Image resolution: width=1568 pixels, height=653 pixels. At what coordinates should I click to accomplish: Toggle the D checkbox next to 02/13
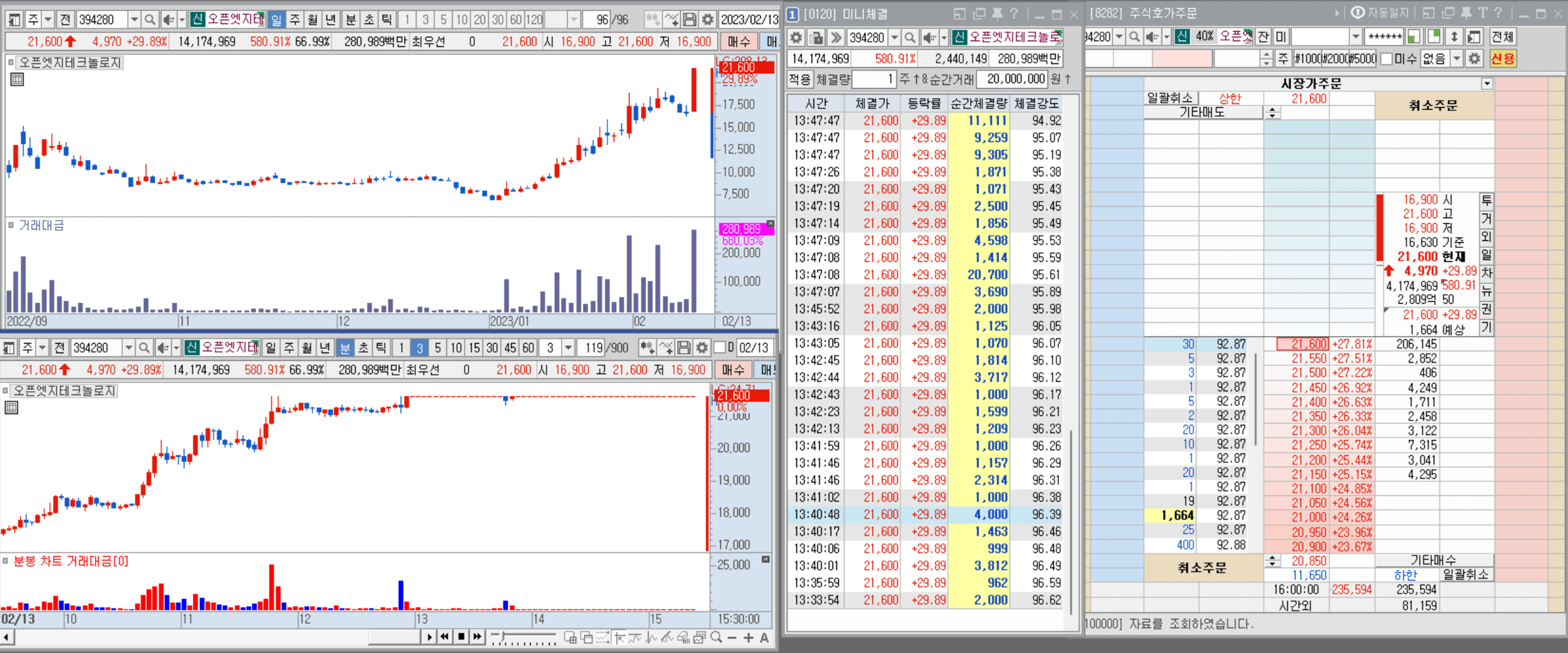click(719, 347)
